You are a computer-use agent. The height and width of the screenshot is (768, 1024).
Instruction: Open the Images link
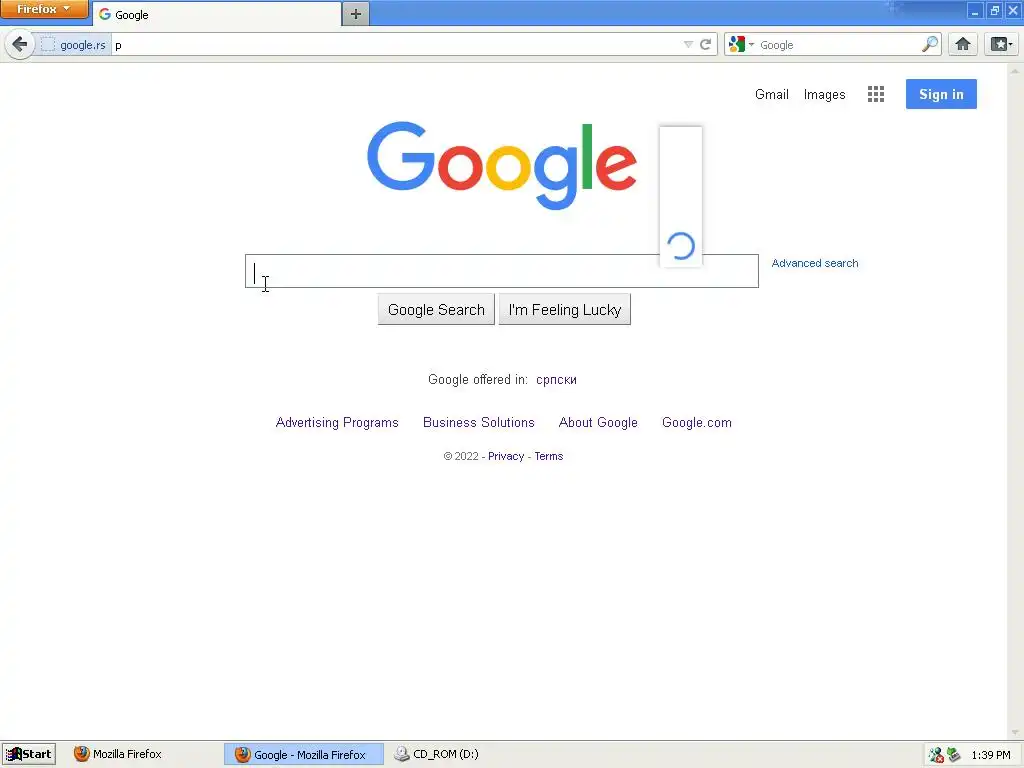click(824, 94)
